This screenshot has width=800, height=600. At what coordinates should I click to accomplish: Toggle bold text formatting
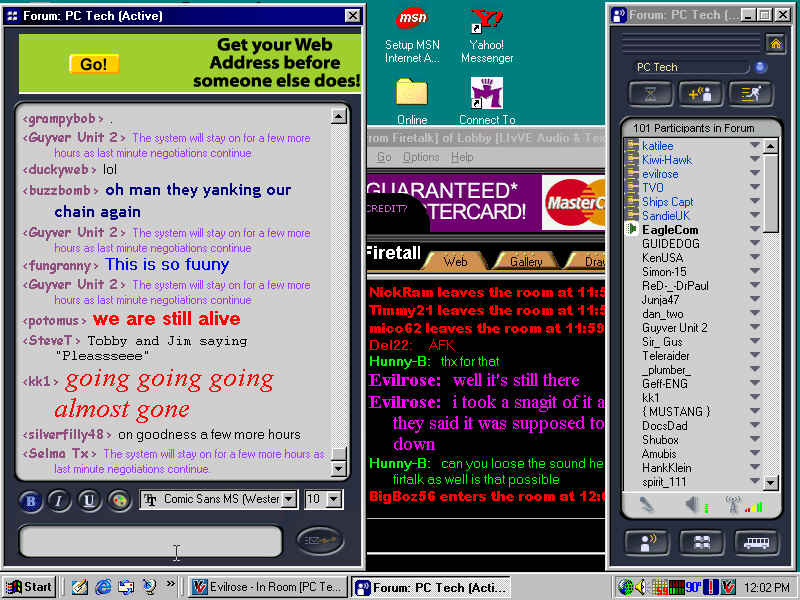(x=30, y=500)
